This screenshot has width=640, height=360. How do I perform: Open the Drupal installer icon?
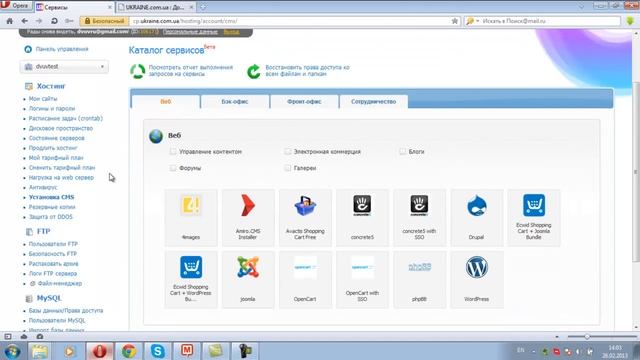tap(476, 205)
